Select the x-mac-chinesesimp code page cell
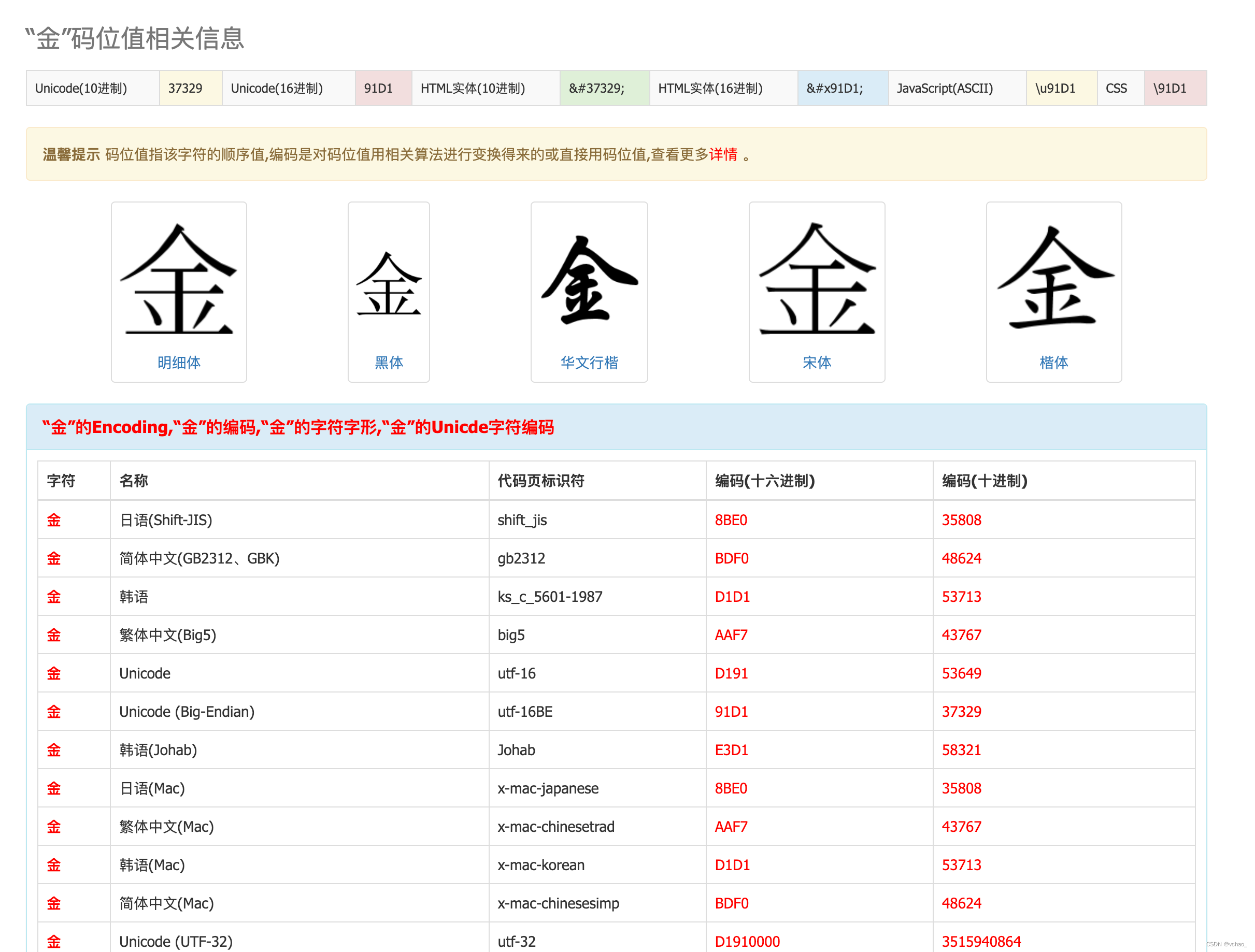This screenshot has width=1255, height=952. (597, 903)
